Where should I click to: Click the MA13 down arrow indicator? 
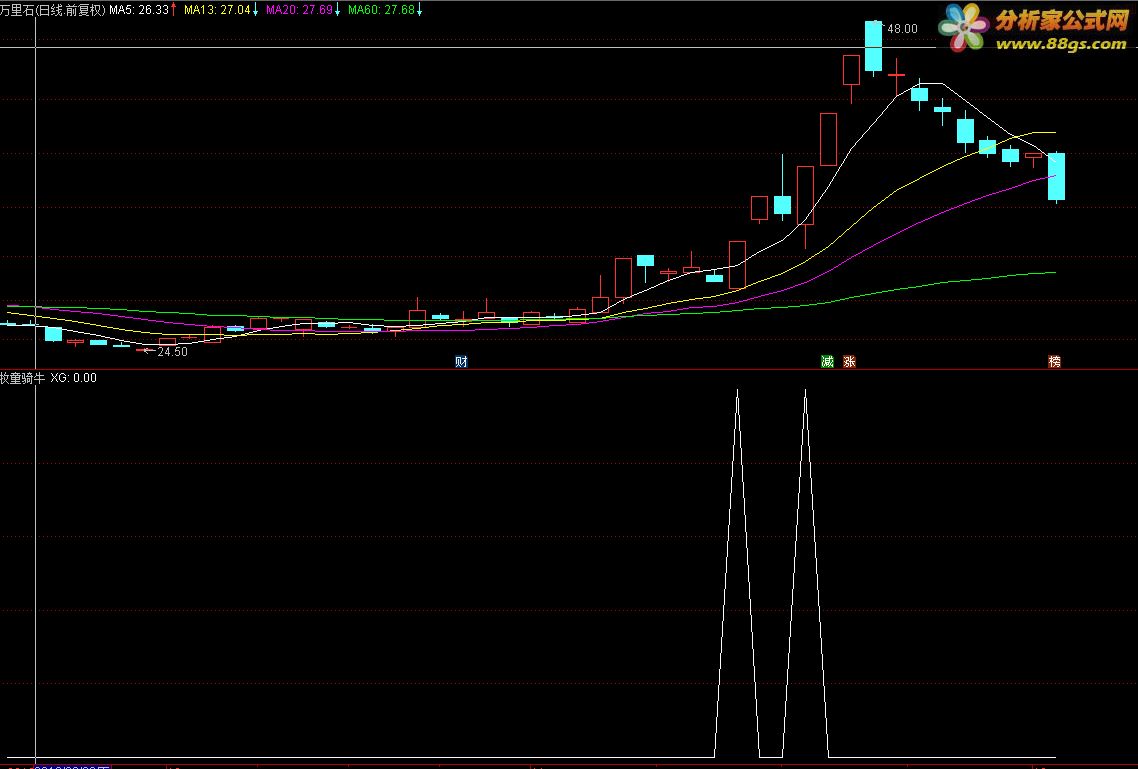tap(255, 10)
